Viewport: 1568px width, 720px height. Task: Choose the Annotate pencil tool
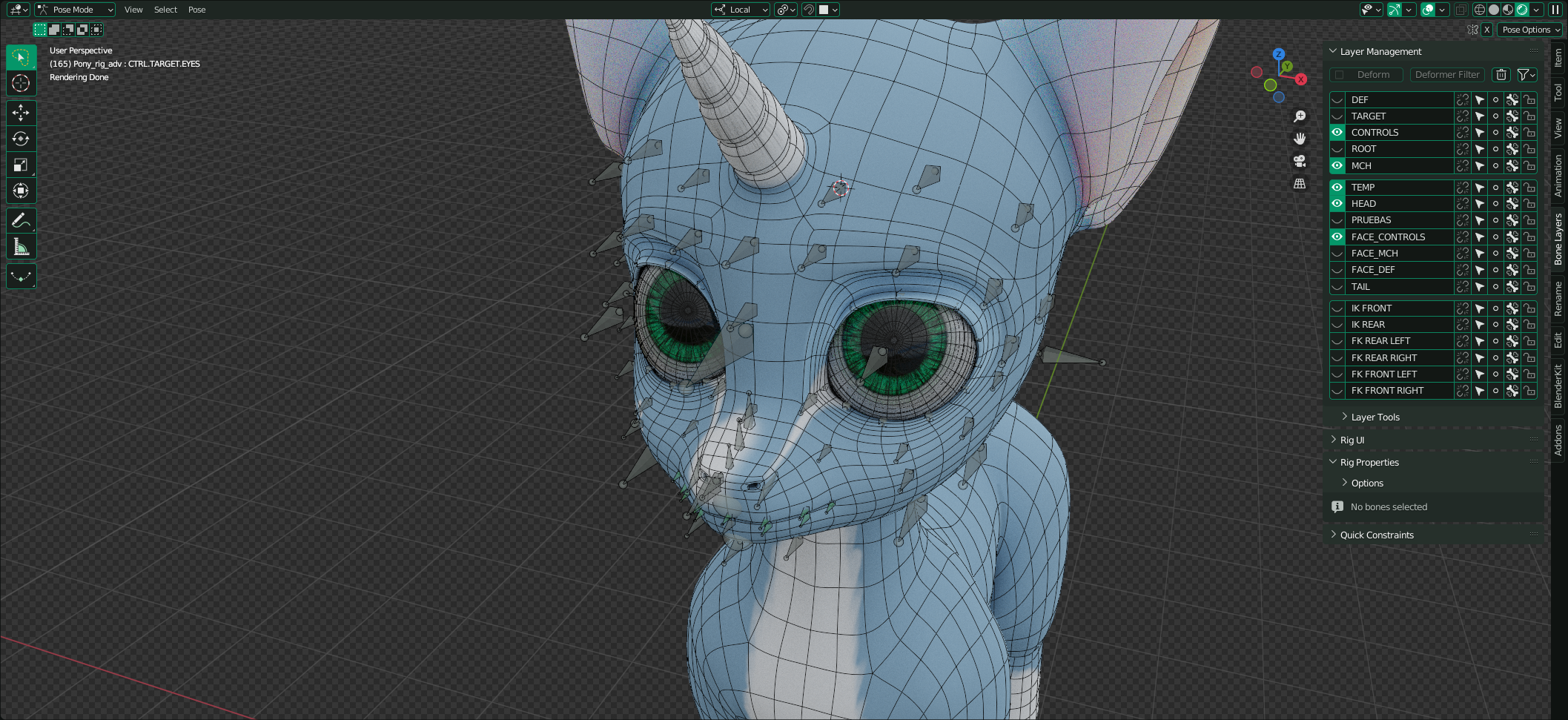pyautogui.click(x=21, y=220)
